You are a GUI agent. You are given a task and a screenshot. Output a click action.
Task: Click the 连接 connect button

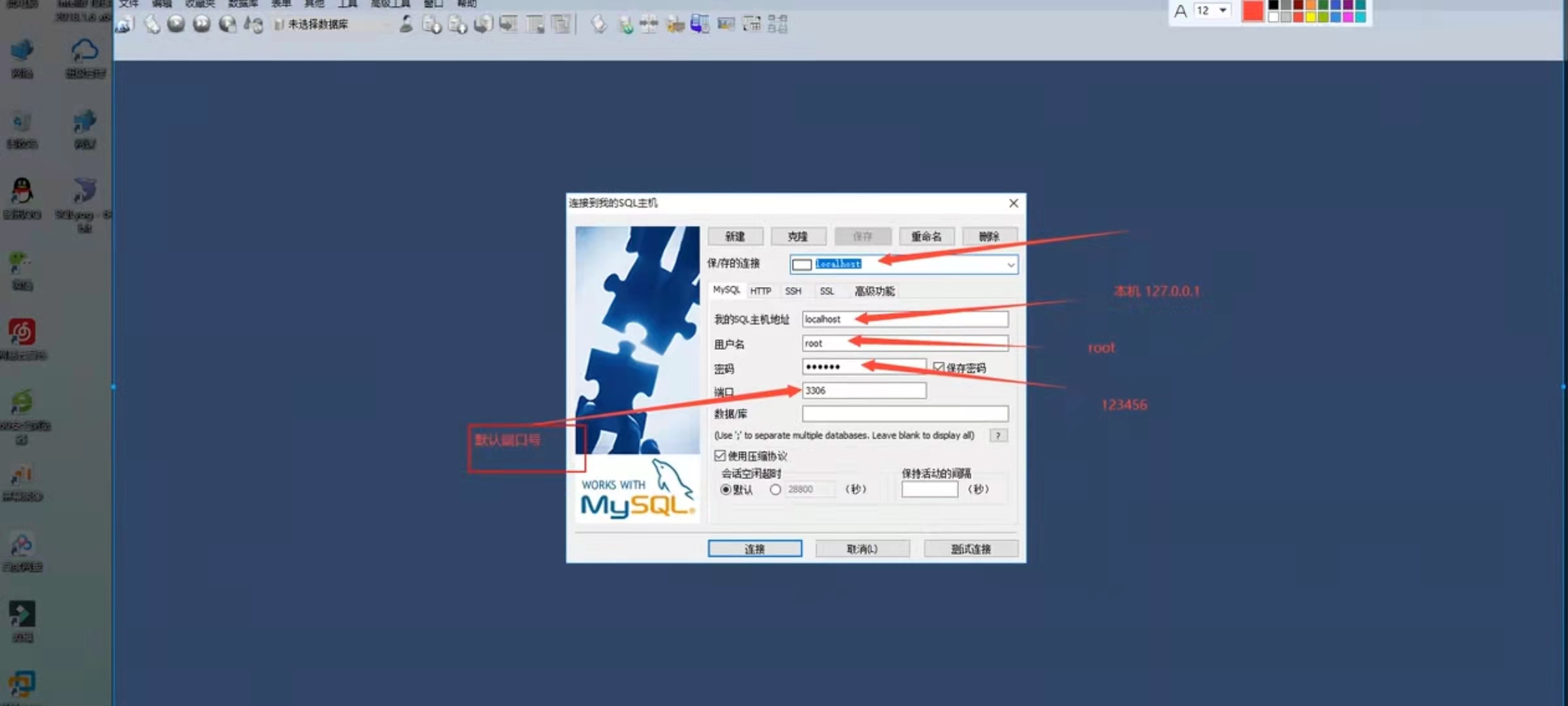755,549
